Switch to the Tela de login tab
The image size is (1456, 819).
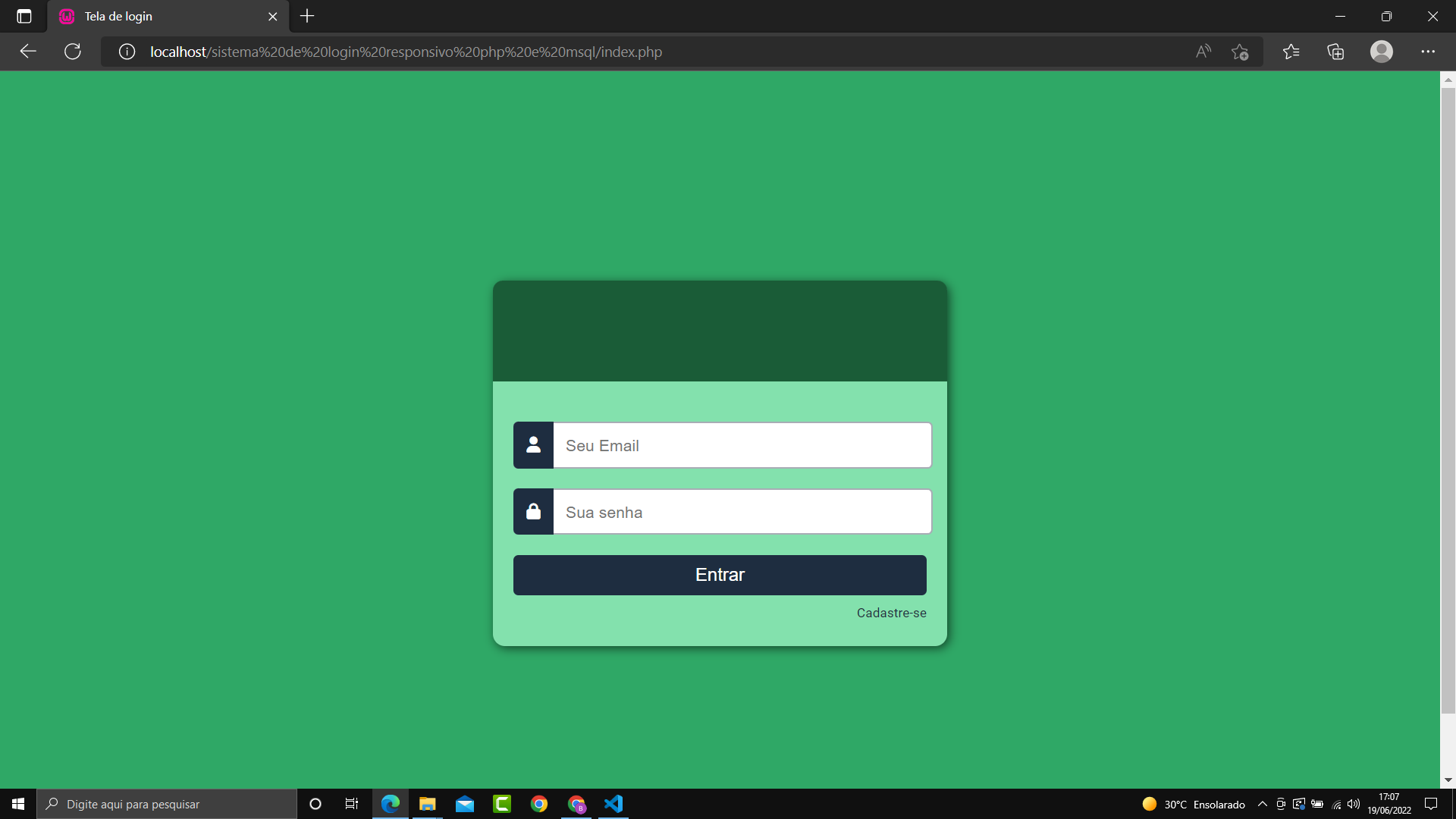[152, 16]
